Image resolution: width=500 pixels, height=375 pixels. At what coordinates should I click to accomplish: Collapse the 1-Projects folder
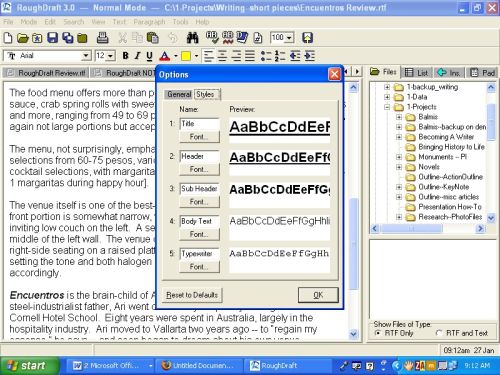(x=387, y=107)
